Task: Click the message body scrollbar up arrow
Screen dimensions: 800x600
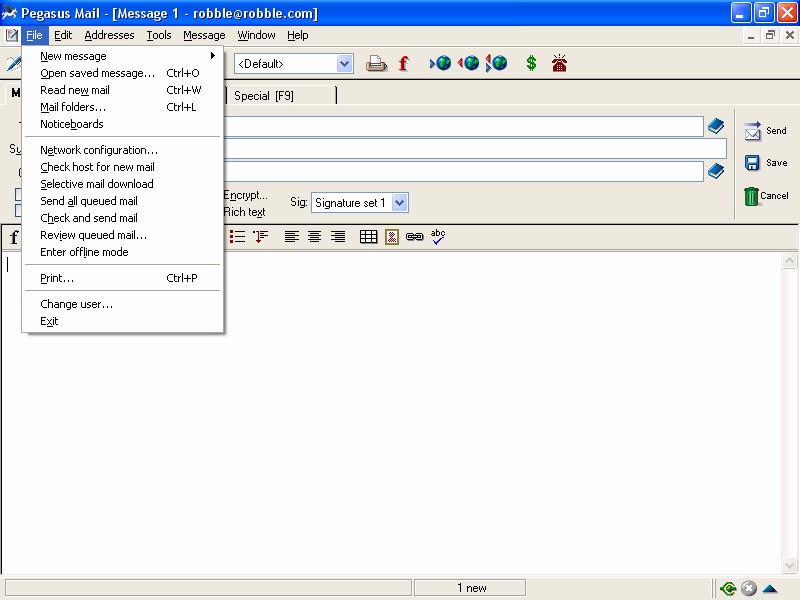Action: (789, 261)
